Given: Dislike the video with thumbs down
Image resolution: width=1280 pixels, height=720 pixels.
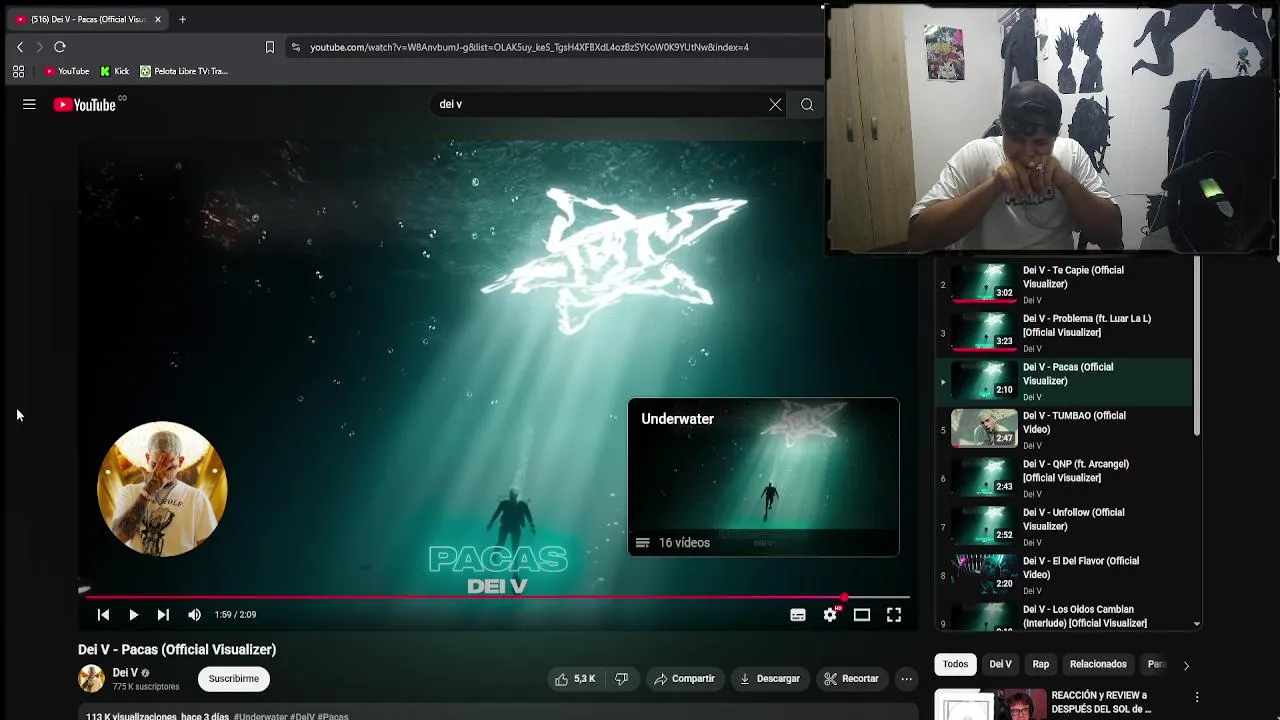Looking at the screenshot, I should pyautogui.click(x=621, y=679).
